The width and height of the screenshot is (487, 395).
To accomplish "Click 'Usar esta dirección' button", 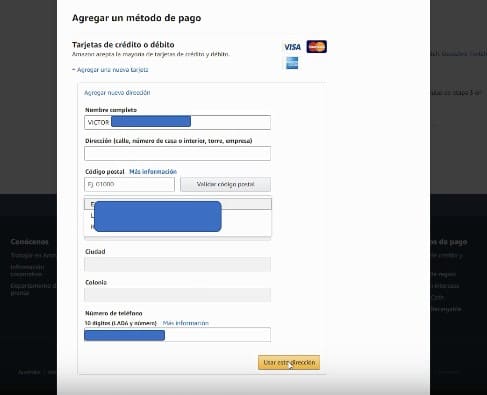I will pos(289,362).
